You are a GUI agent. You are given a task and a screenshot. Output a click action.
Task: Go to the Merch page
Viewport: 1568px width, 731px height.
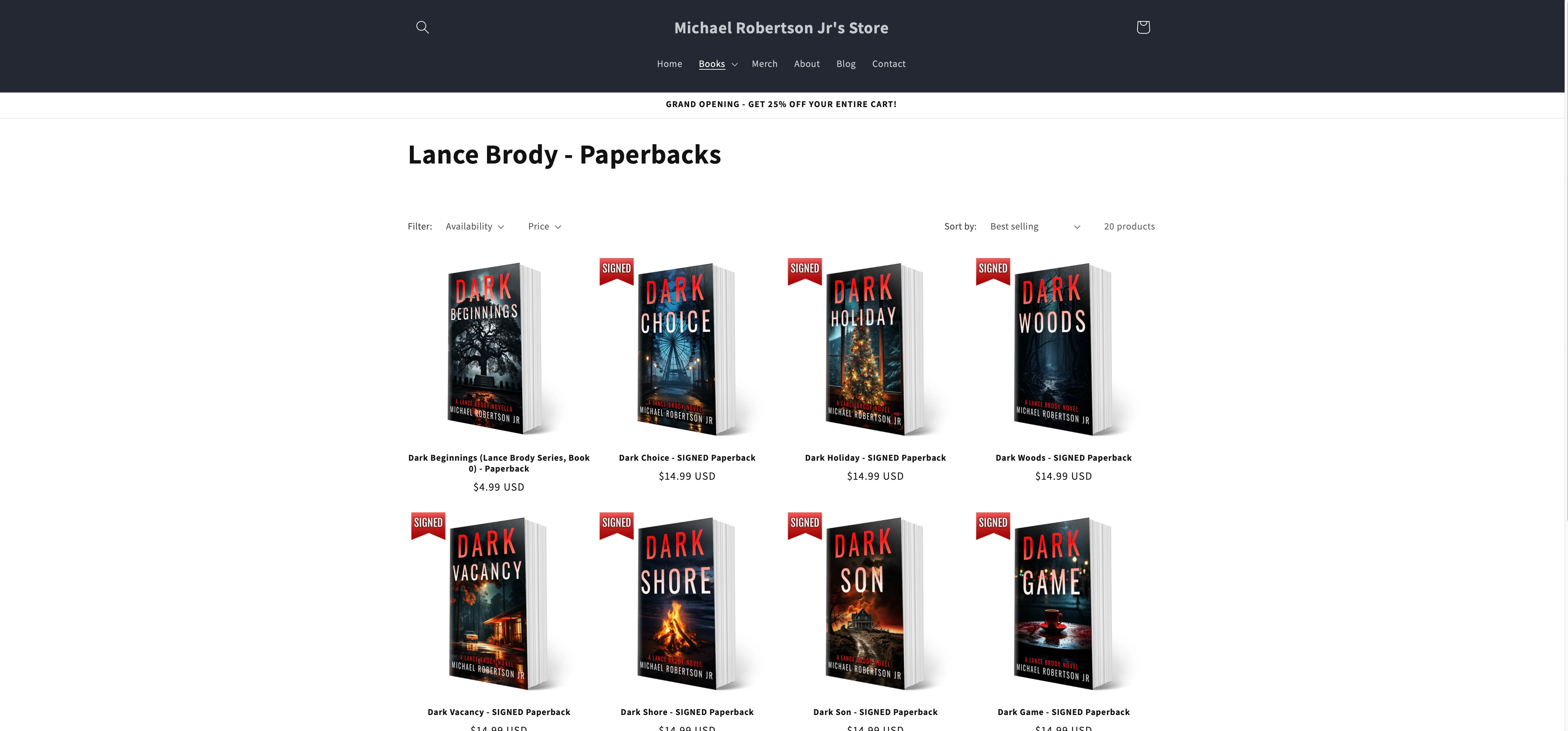tap(764, 64)
